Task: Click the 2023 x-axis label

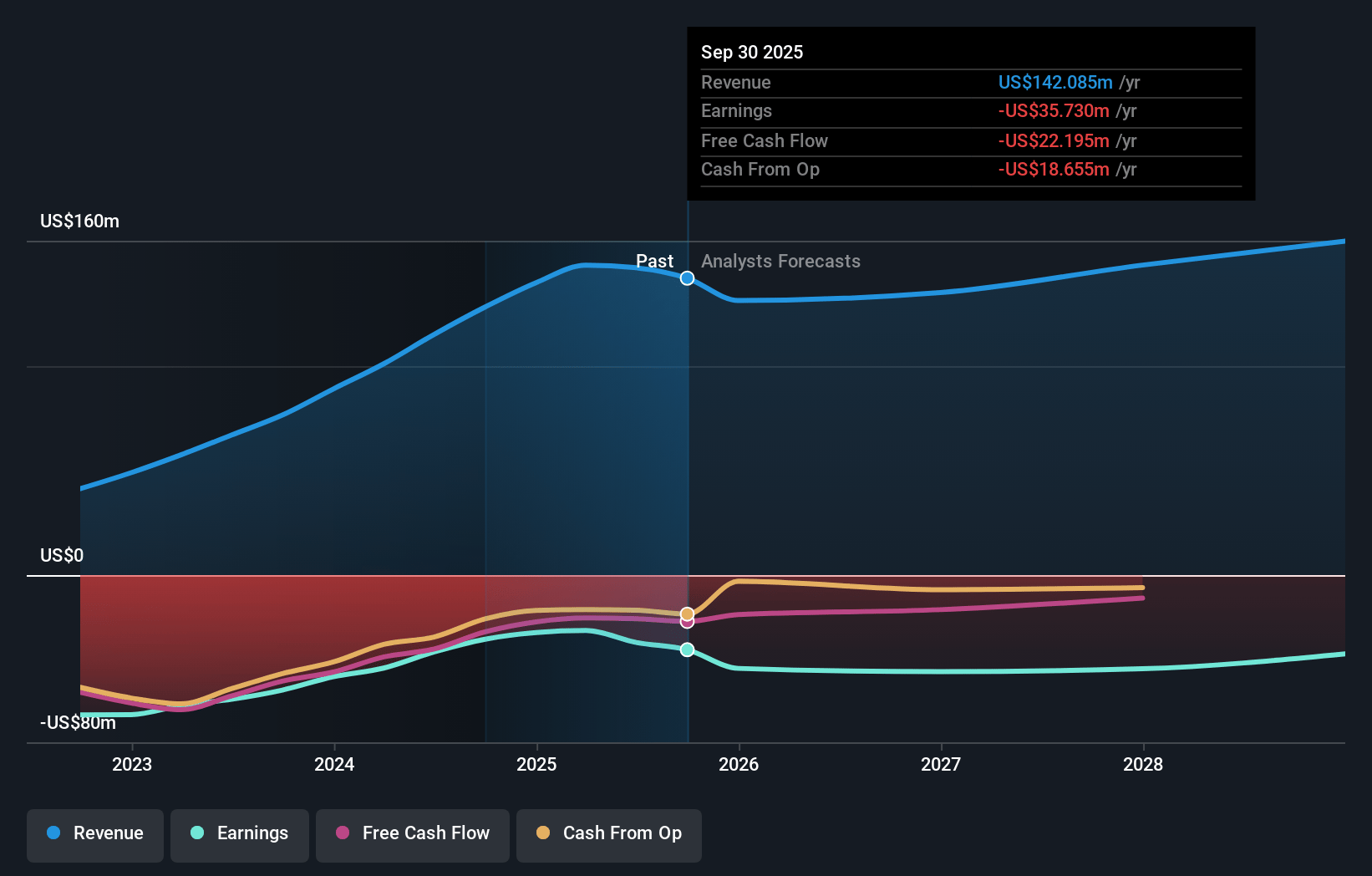Action: 132,764
